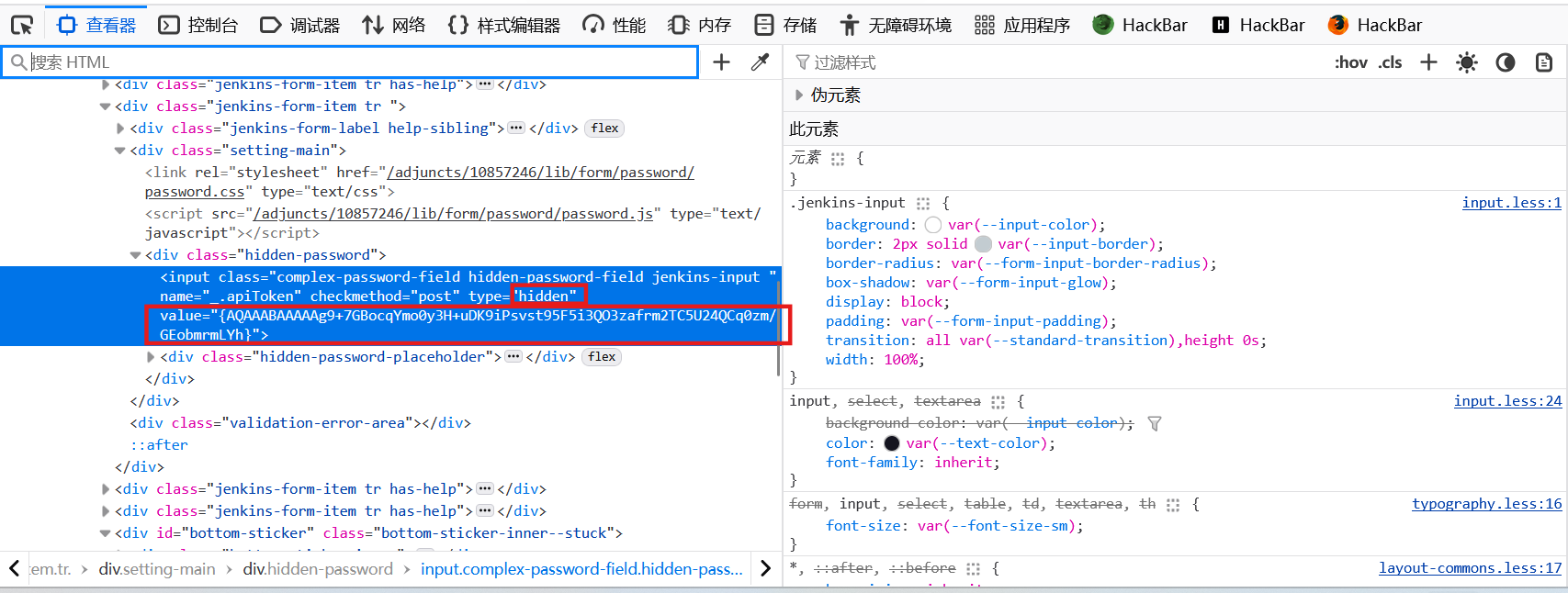Select div.setting-main in breadcrumbs
Viewport: 1568px width, 593px height.
coord(157,569)
